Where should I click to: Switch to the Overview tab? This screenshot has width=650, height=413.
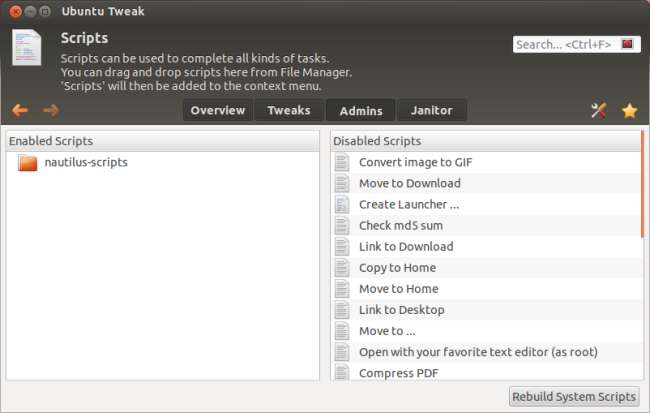point(218,110)
